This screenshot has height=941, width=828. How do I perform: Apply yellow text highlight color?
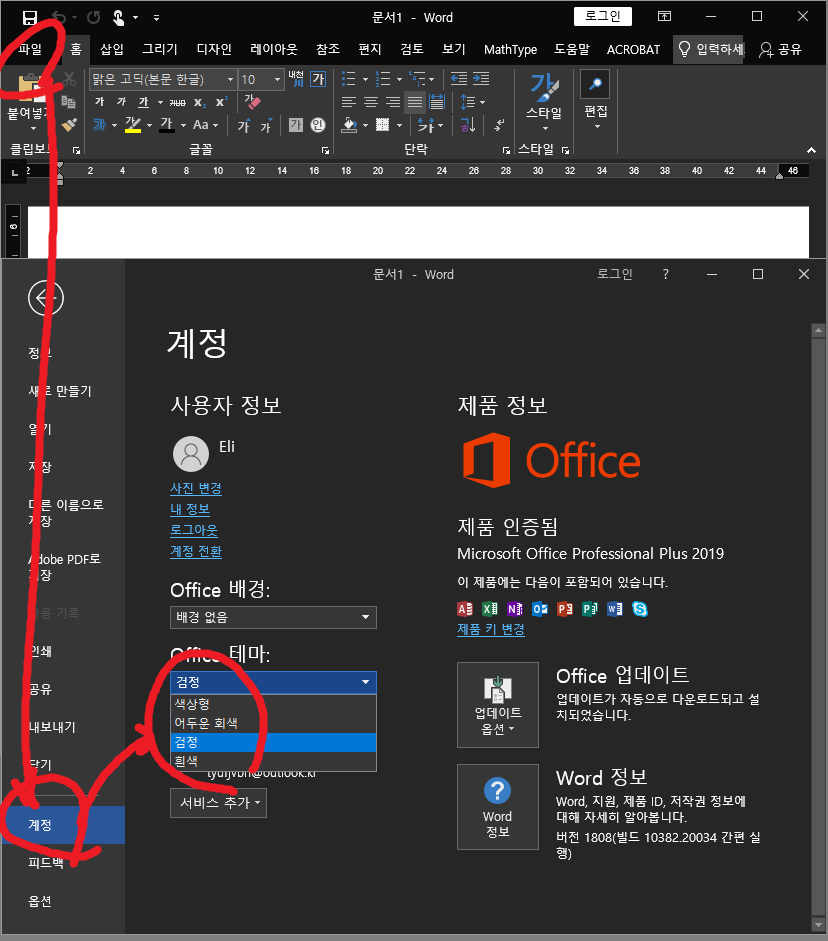click(x=133, y=125)
